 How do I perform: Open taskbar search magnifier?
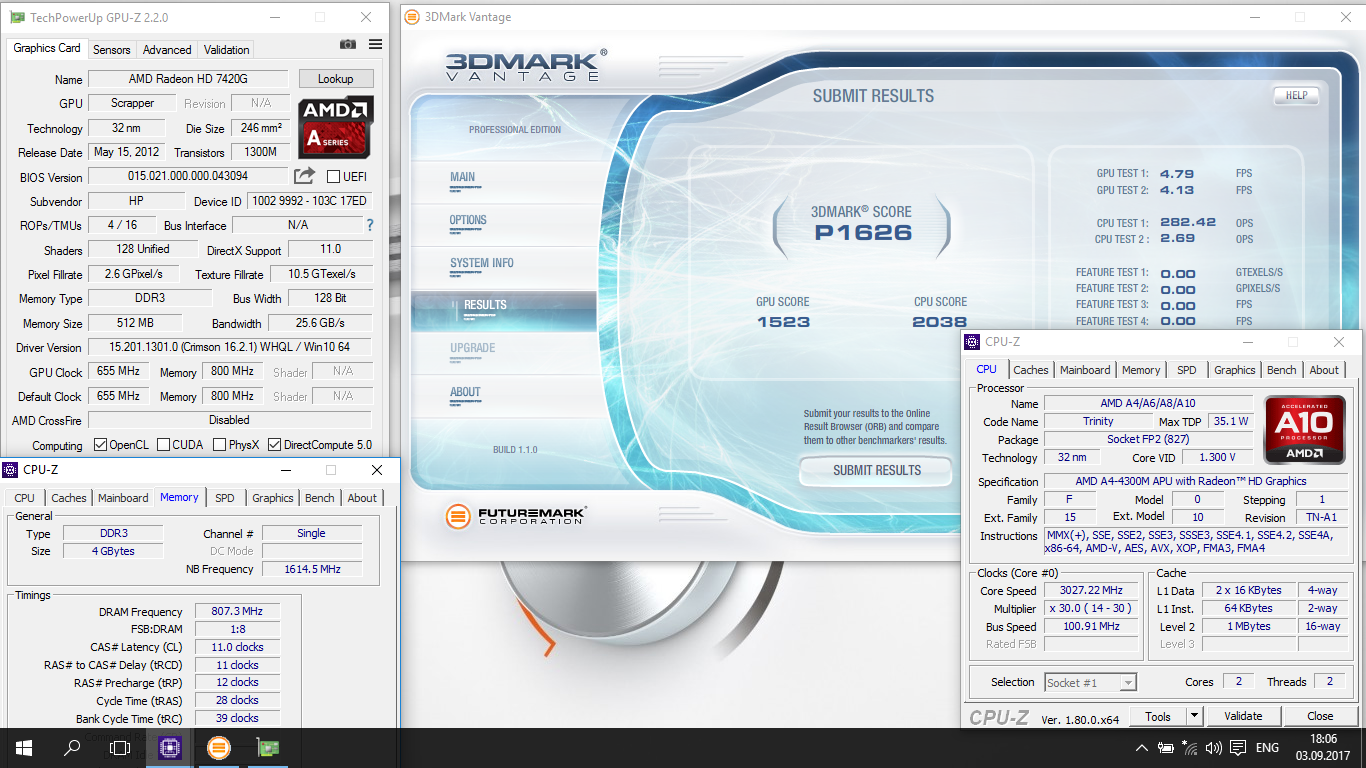[72, 748]
